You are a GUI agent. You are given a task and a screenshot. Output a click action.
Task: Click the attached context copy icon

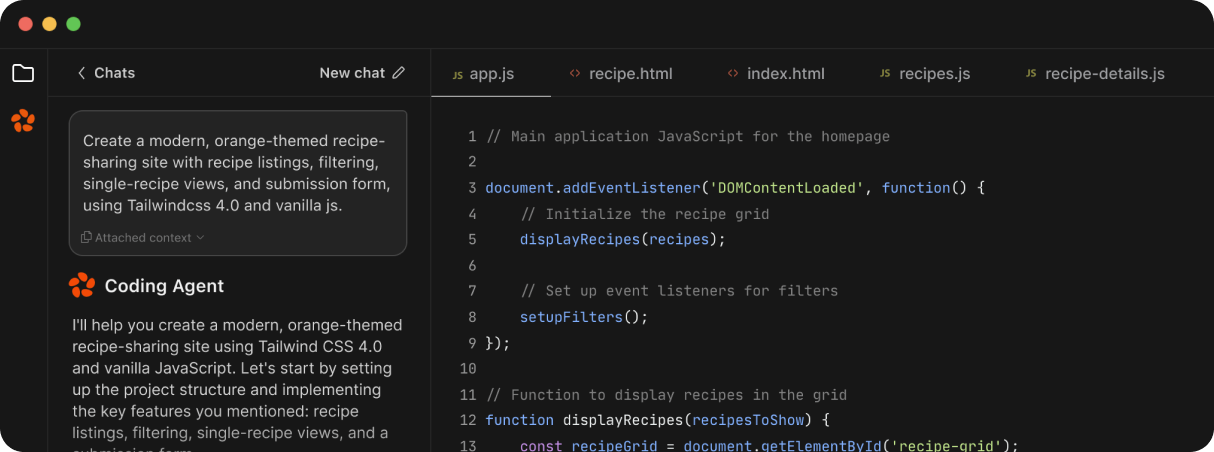click(x=87, y=238)
